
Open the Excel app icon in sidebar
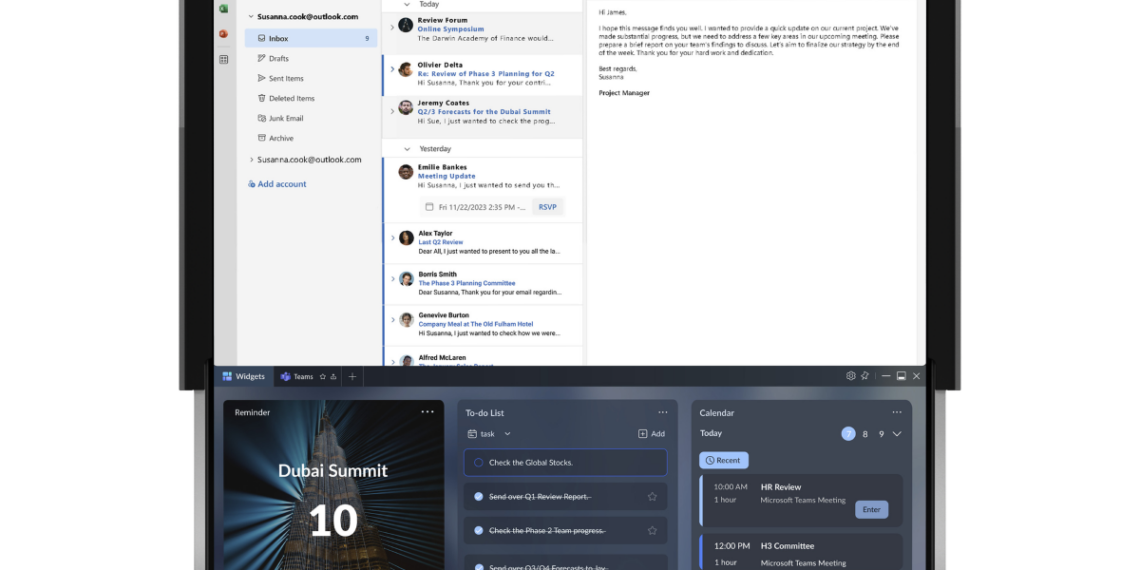[223, 8]
